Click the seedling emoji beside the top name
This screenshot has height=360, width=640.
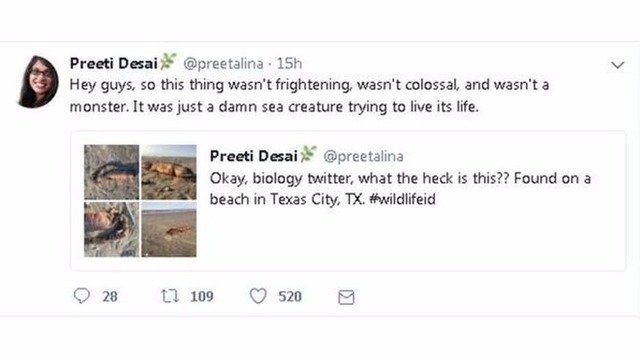[168, 62]
